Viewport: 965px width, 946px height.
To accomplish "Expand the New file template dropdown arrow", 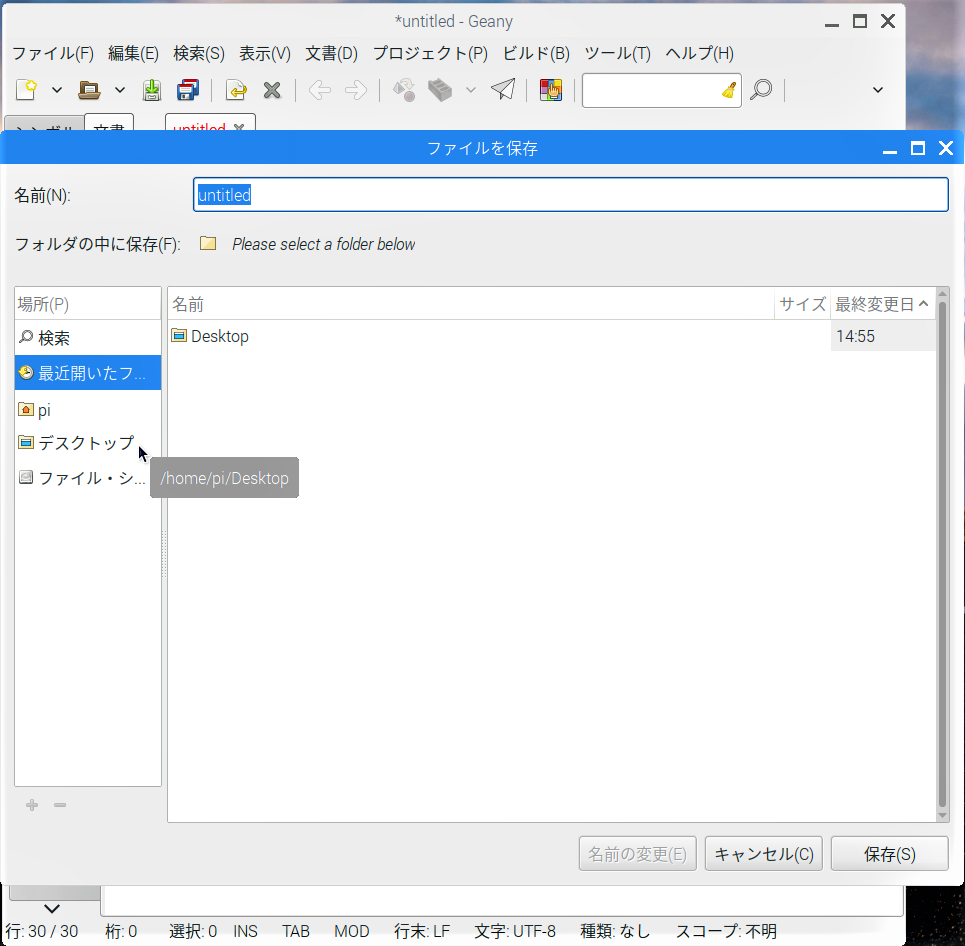I will 57,90.
